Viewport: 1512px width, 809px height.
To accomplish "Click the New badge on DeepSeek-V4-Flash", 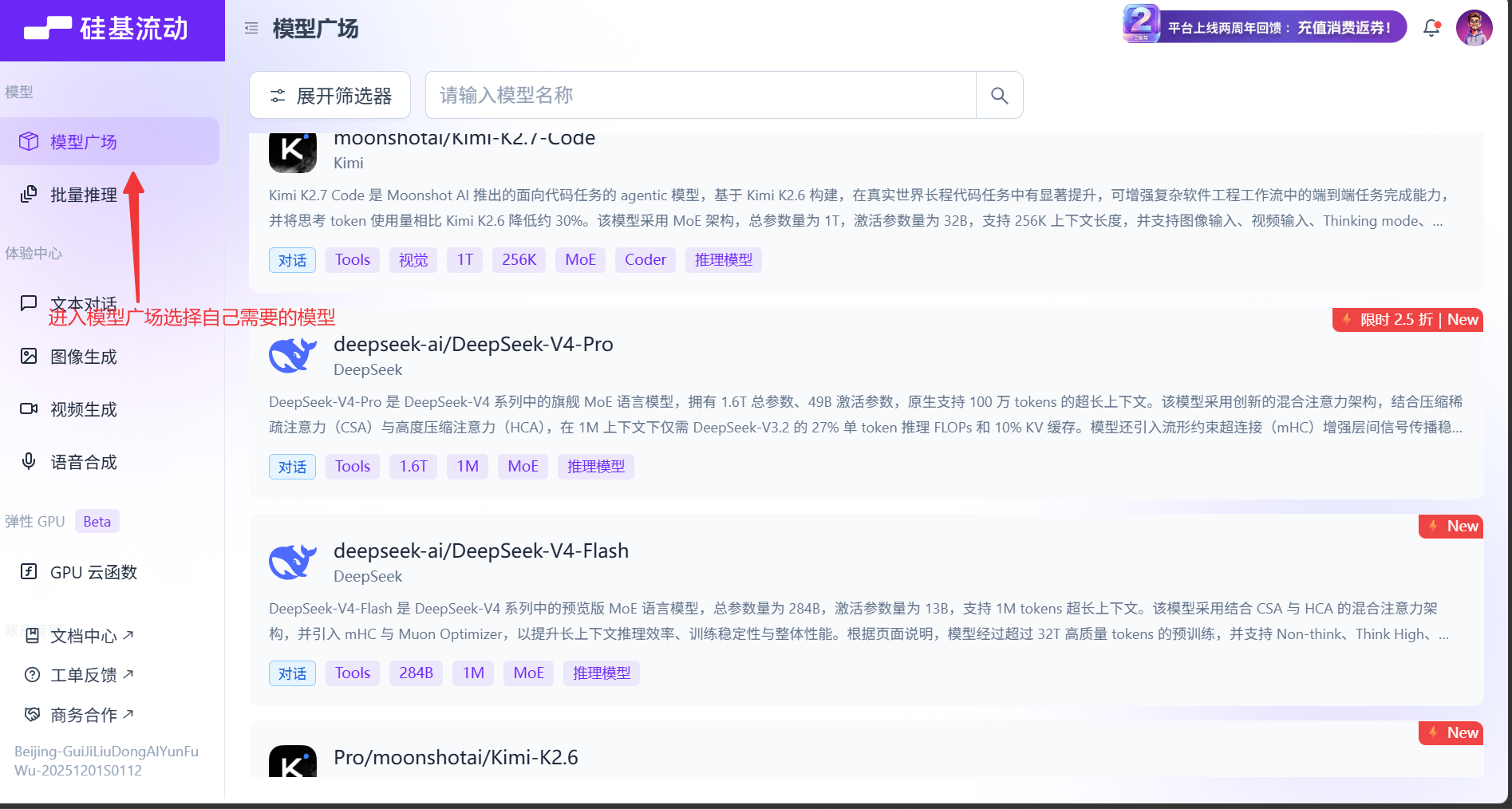I will coord(1451,527).
